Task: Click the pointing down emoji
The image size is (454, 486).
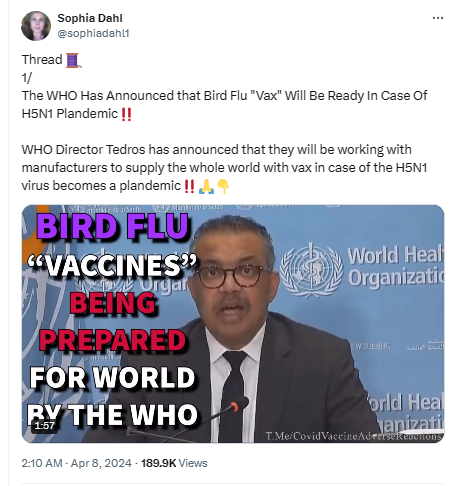Action: (x=223, y=186)
